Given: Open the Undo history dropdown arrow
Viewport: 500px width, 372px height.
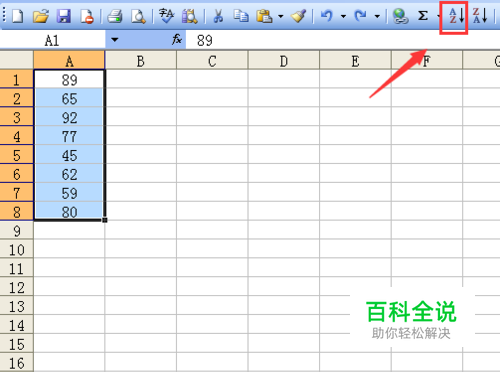Looking at the screenshot, I should [x=343, y=16].
